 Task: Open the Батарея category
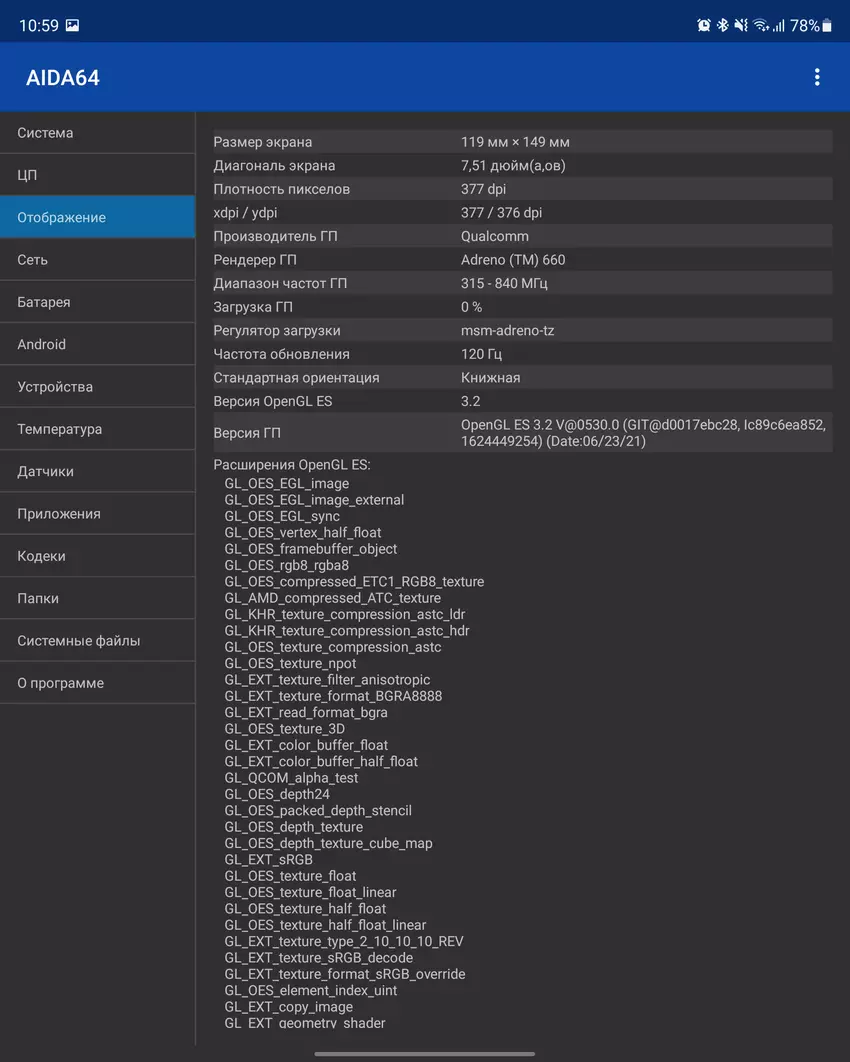click(97, 302)
